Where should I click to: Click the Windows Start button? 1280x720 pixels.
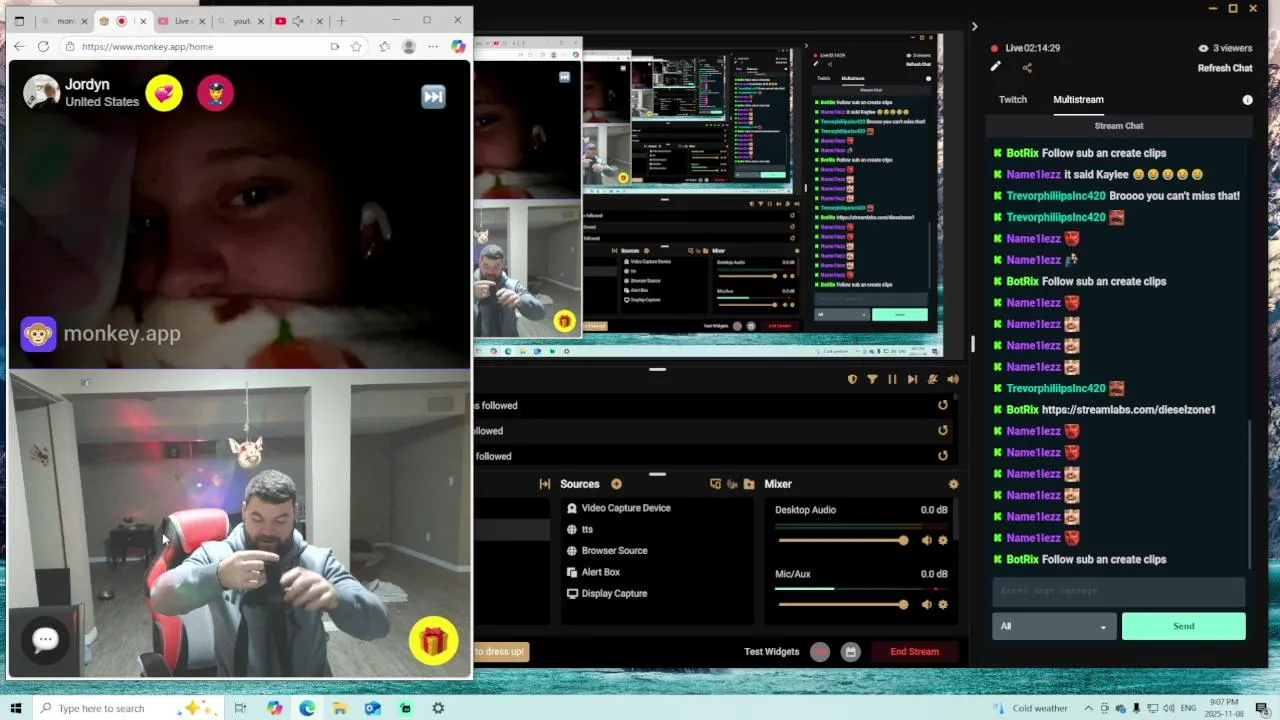coord(15,708)
